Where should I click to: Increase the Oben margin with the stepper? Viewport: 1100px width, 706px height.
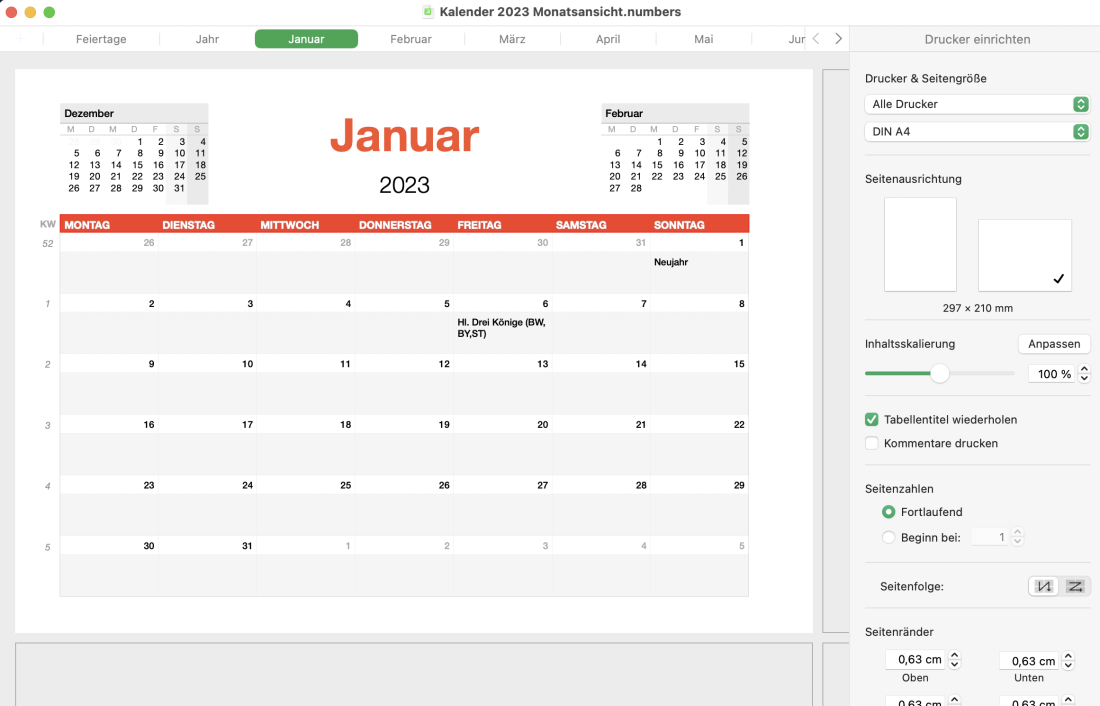[x=954, y=654]
